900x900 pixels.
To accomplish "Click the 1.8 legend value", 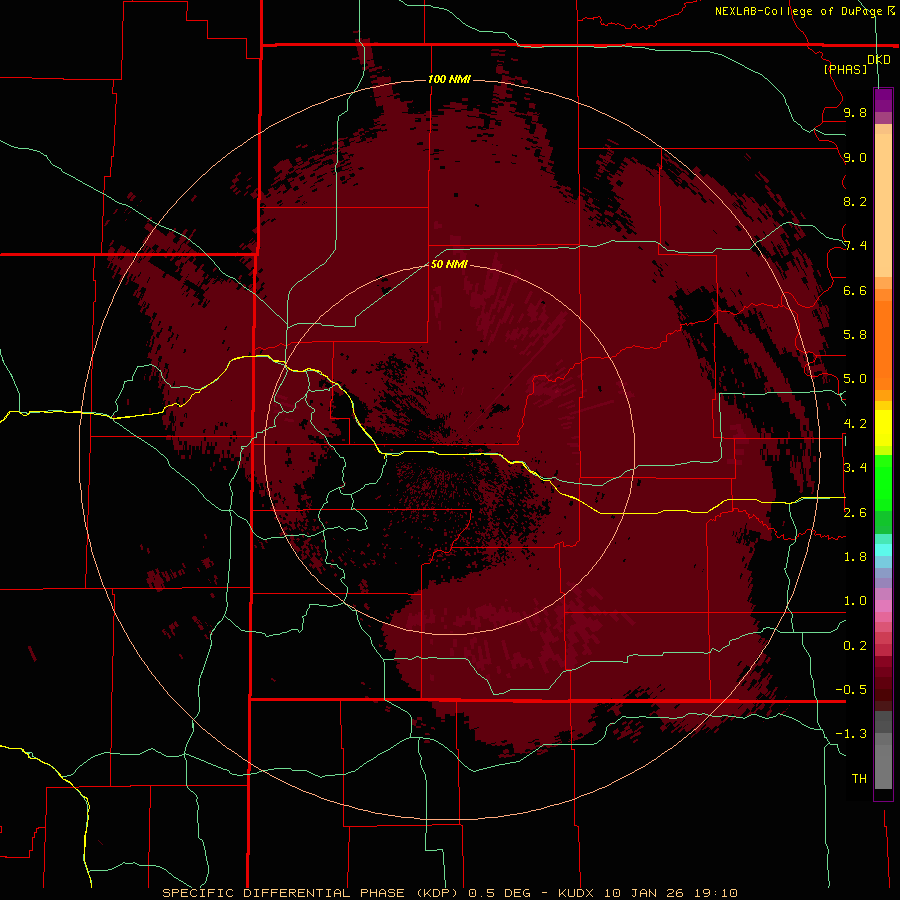I will 855,557.
